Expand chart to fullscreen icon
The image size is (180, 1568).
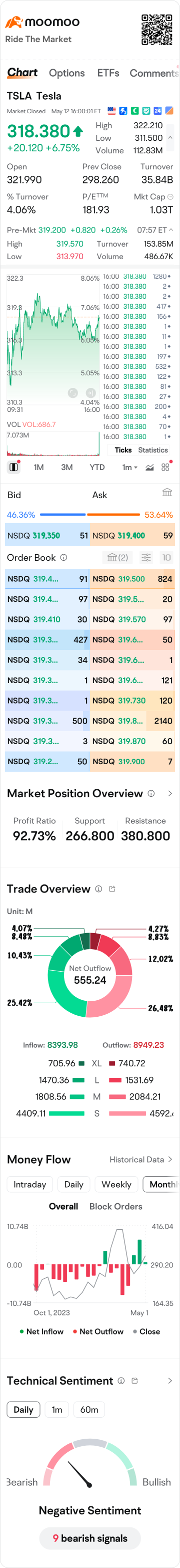pyautogui.click(x=73, y=393)
